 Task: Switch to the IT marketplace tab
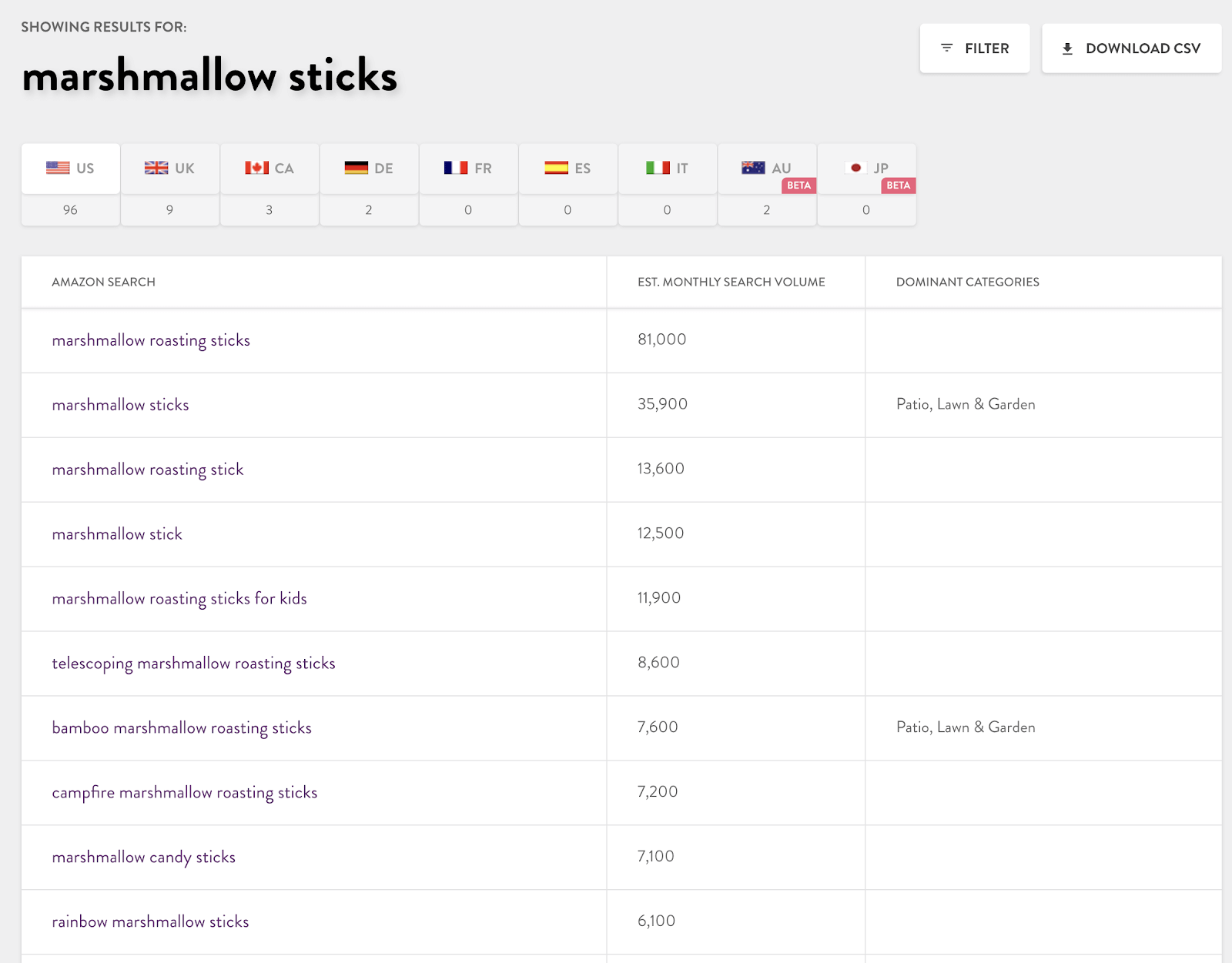coord(667,169)
